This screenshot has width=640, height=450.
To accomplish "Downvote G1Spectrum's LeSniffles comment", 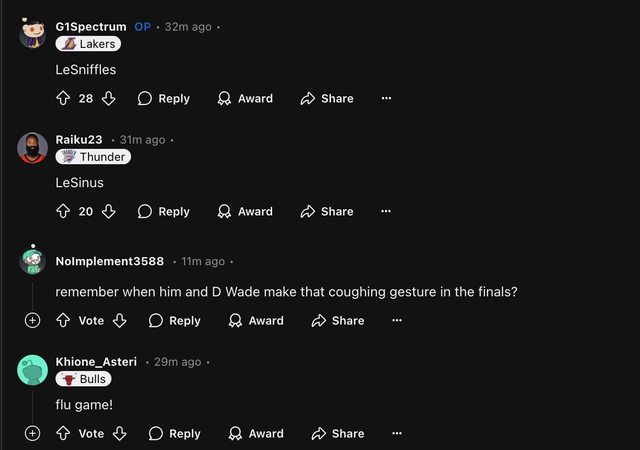I will [109, 98].
